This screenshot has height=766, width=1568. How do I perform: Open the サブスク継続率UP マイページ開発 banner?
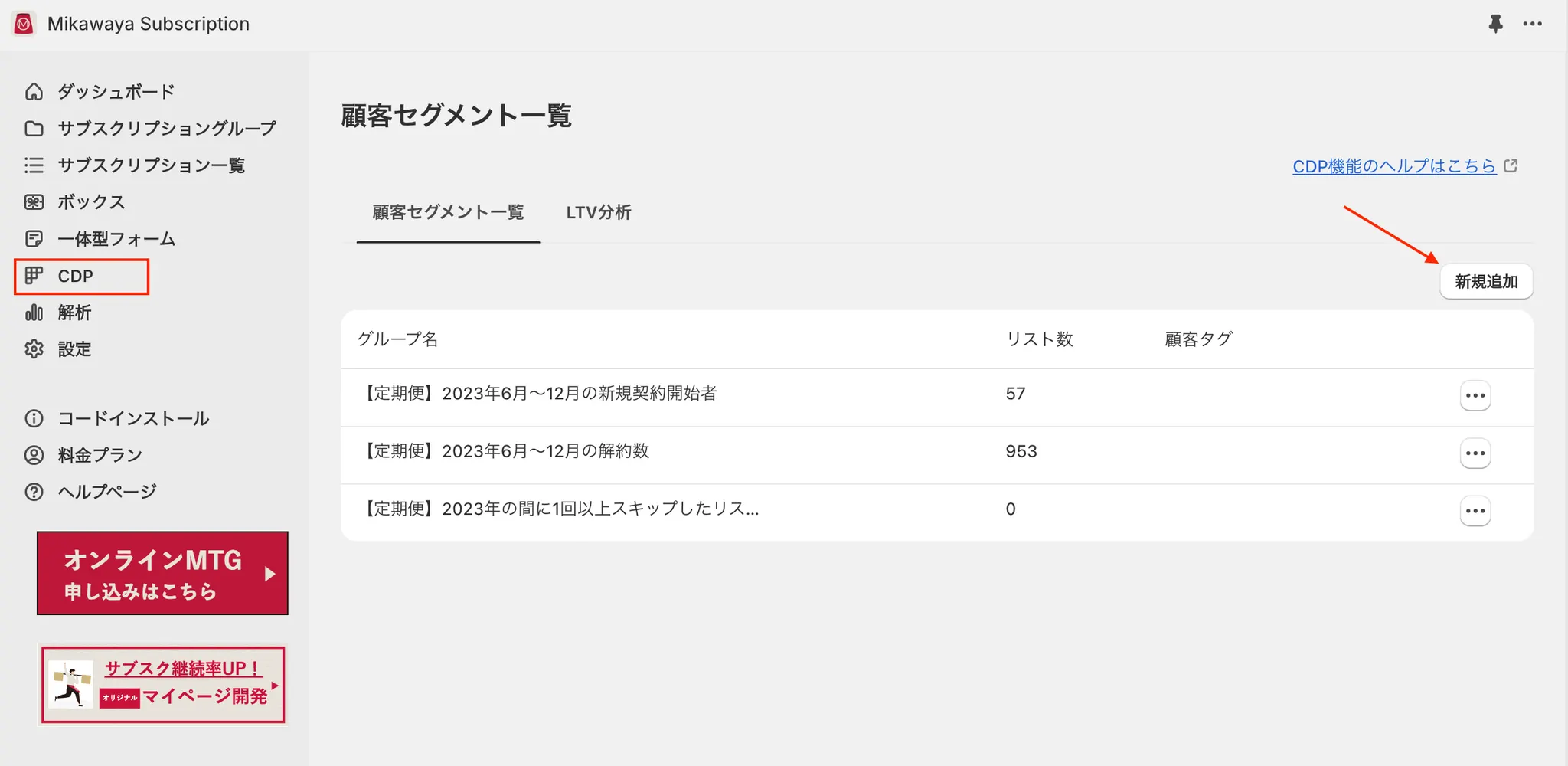[162, 684]
